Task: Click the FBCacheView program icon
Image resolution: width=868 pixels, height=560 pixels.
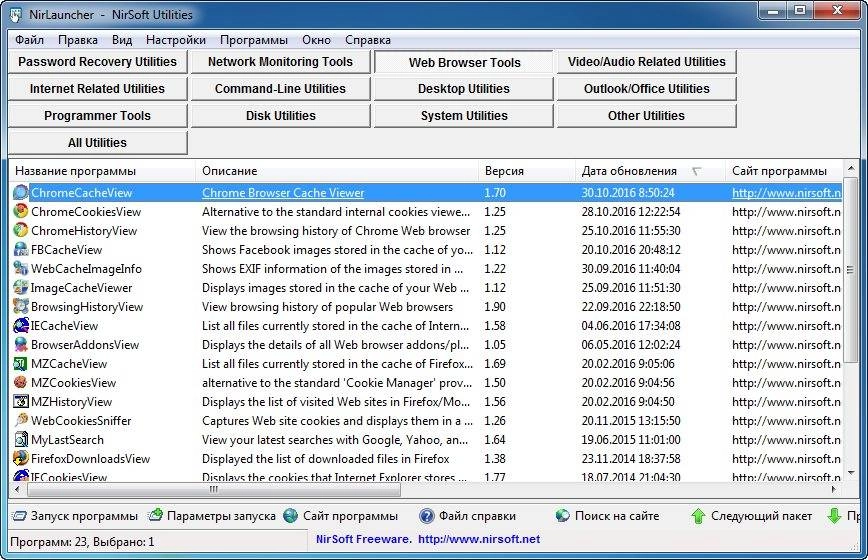Action: point(20,250)
